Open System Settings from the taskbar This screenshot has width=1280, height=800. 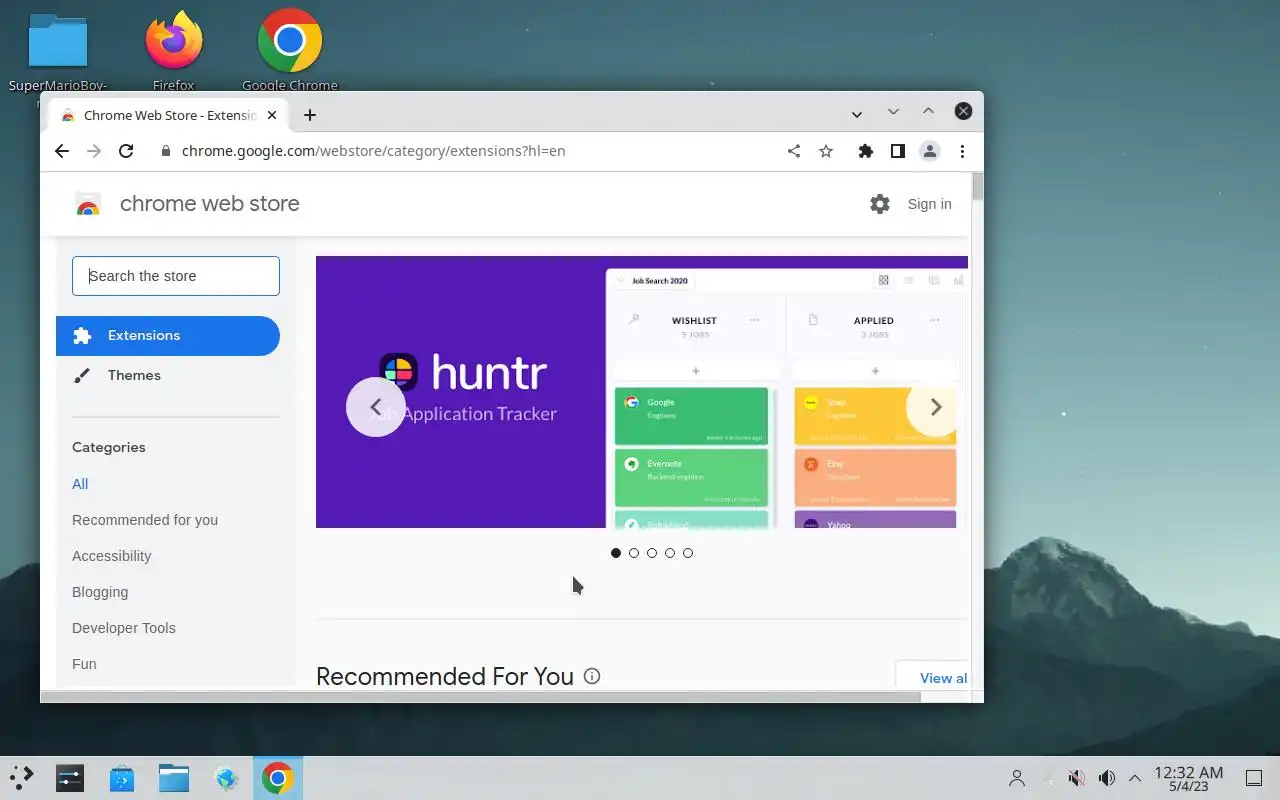70,778
